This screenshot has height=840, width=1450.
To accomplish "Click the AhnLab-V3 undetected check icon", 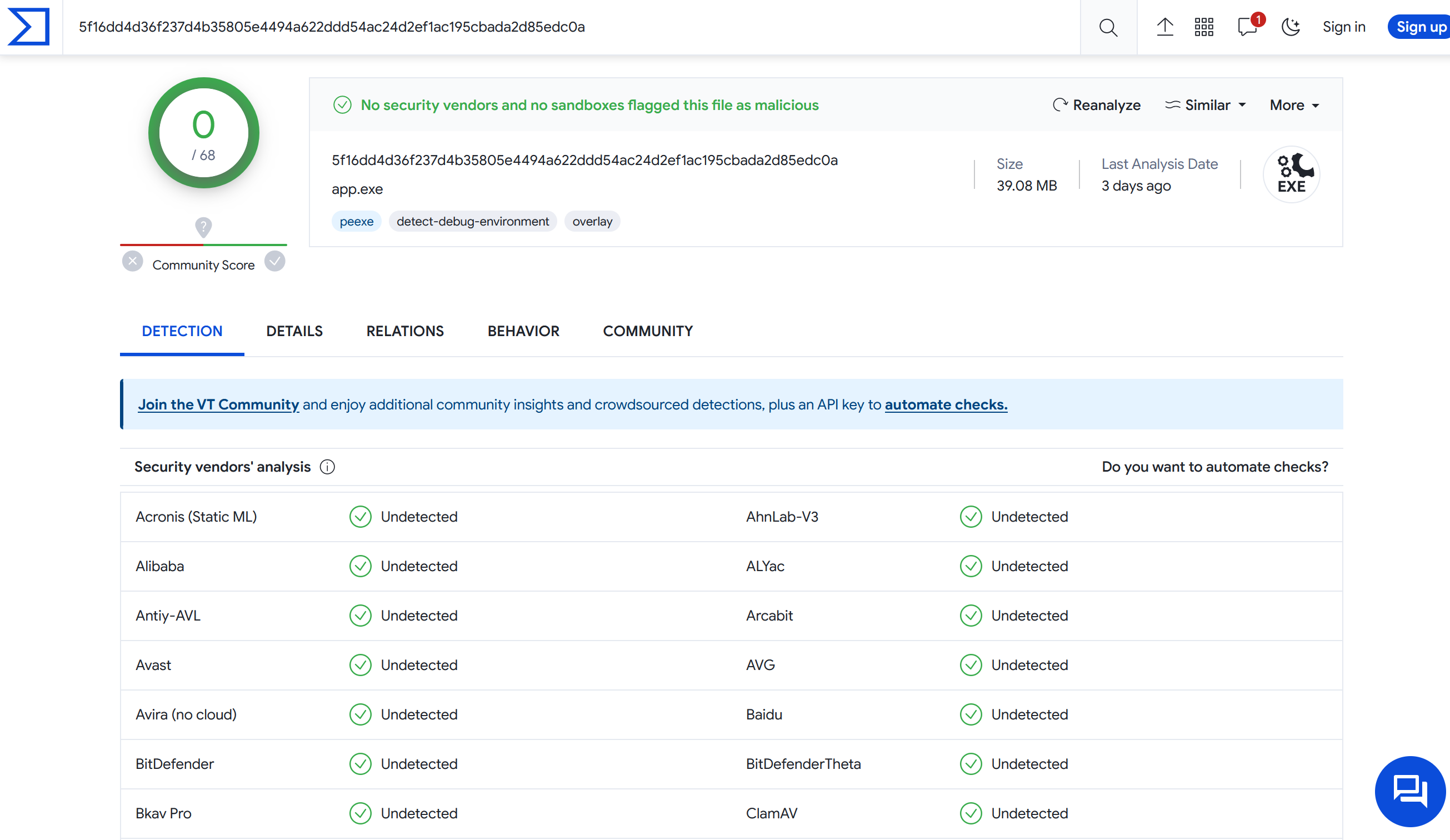I will coord(970,517).
